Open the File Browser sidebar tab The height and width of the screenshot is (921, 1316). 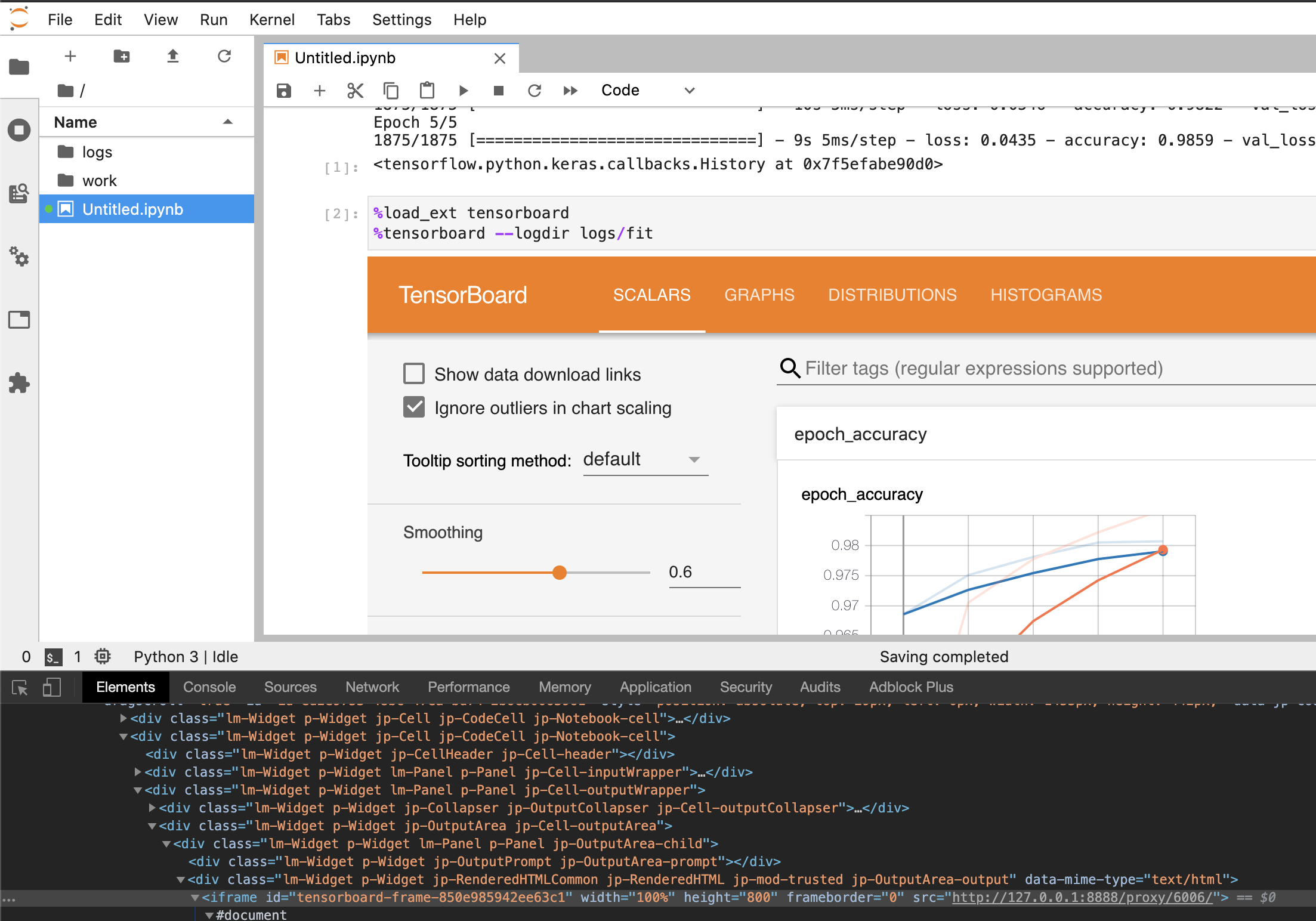19,66
